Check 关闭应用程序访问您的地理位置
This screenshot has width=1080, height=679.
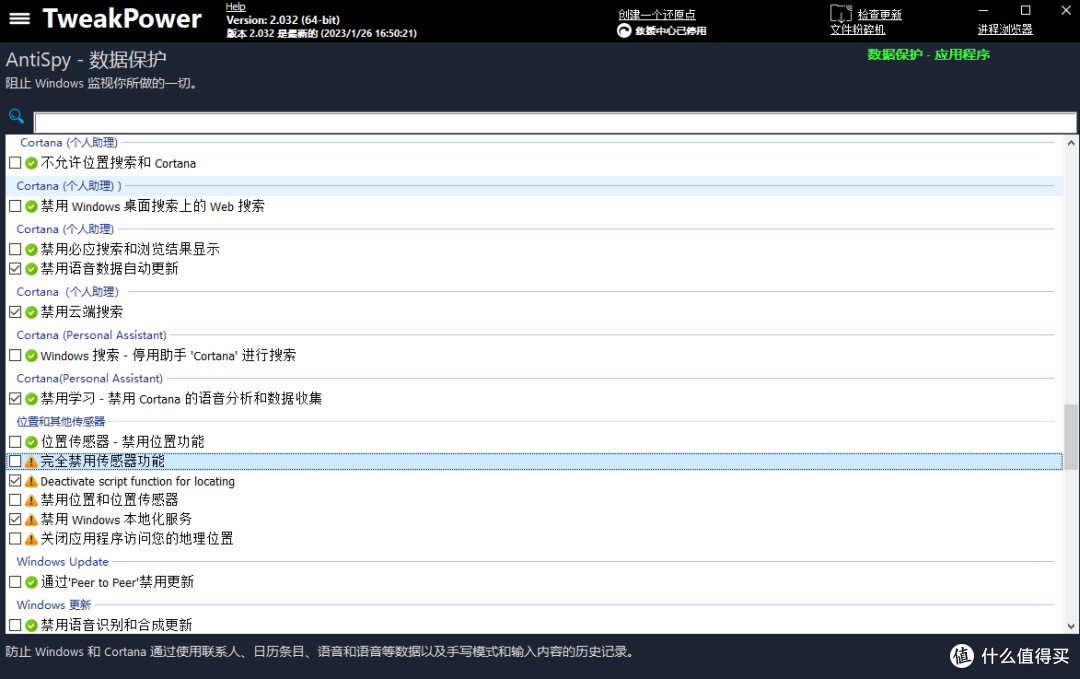click(x=15, y=539)
